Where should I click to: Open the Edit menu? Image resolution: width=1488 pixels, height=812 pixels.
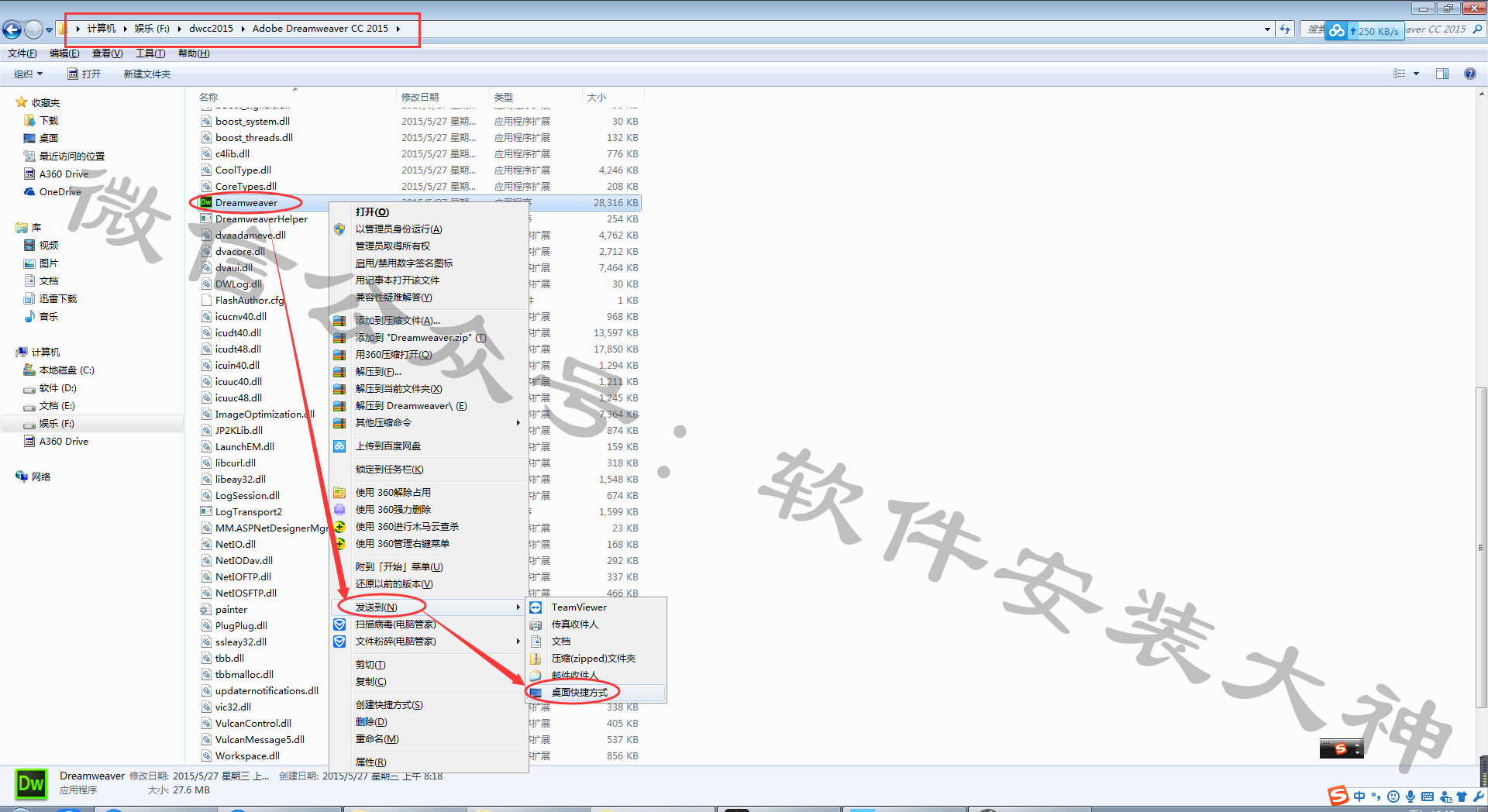(64, 53)
